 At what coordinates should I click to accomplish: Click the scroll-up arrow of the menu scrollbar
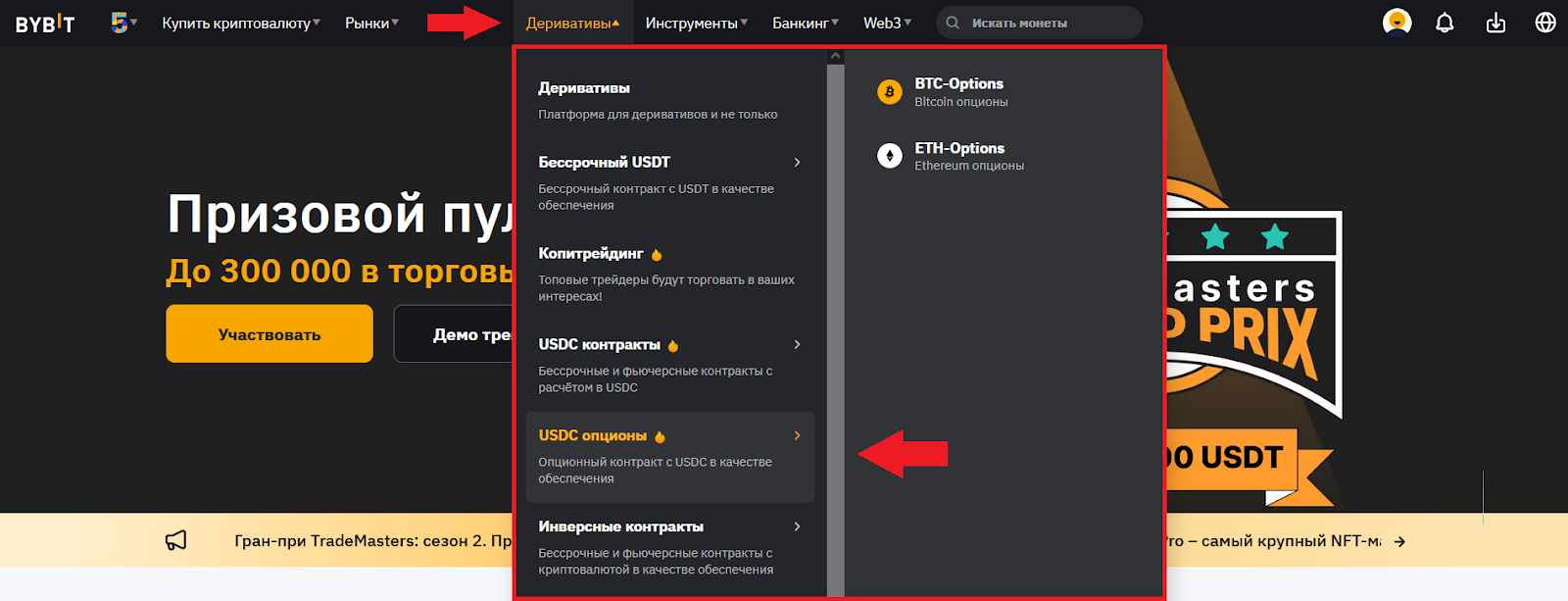[836, 57]
